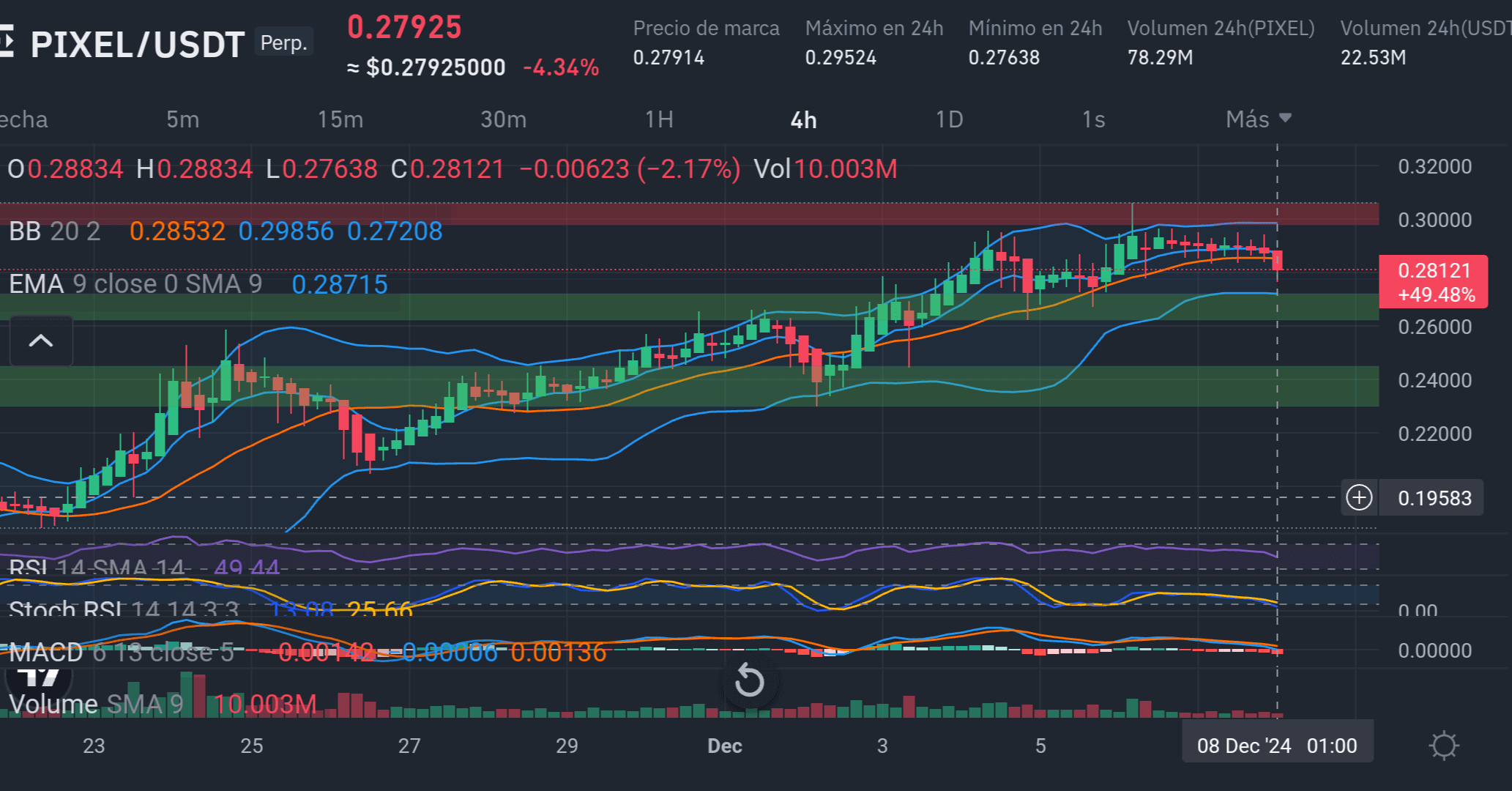
Task: Select the 1D timeframe tab
Action: click(949, 119)
